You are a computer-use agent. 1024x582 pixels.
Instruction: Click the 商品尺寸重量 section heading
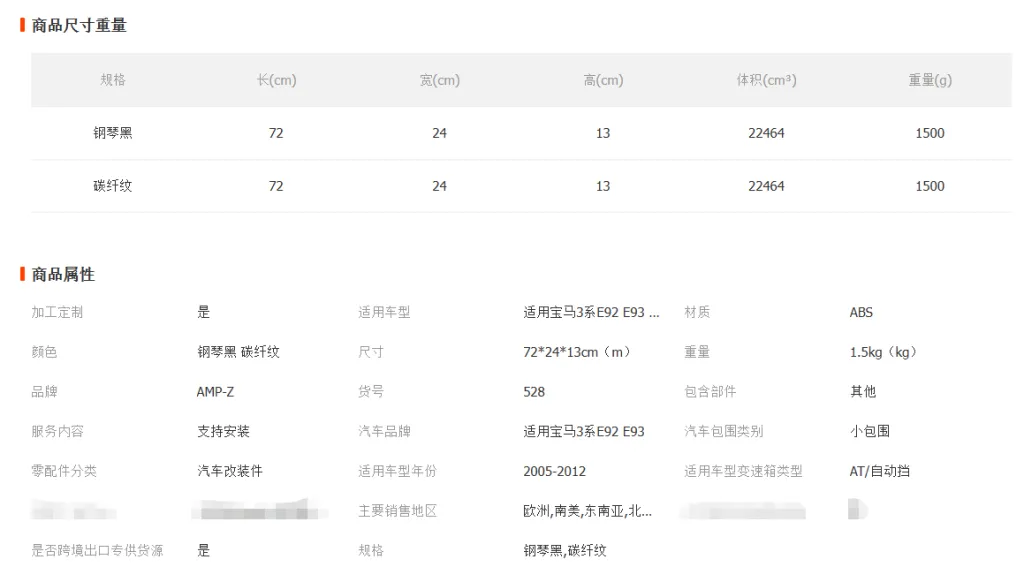79,25
